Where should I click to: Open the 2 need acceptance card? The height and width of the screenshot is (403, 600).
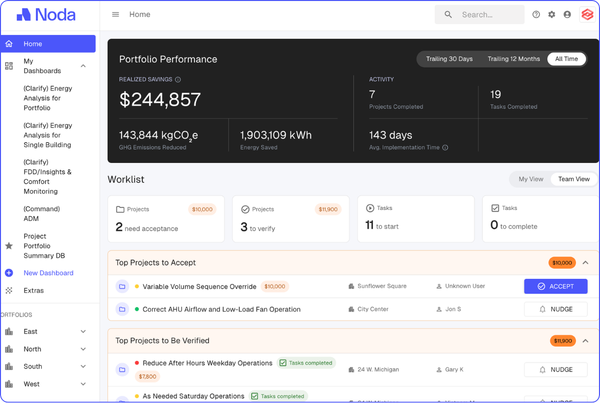pyautogui.click(x=166, y=219)
